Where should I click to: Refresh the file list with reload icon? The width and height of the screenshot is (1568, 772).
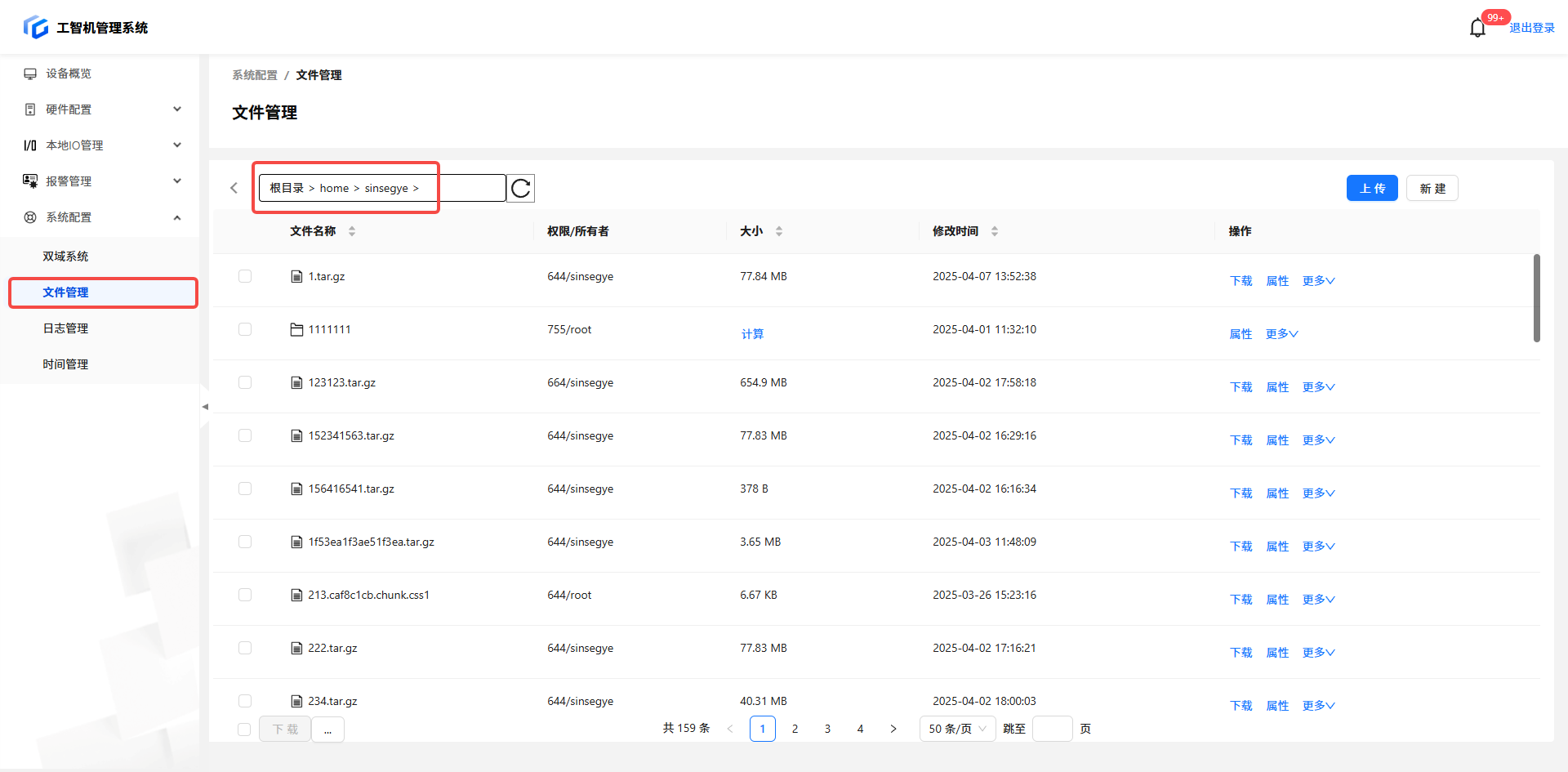(x=520, y=189)
